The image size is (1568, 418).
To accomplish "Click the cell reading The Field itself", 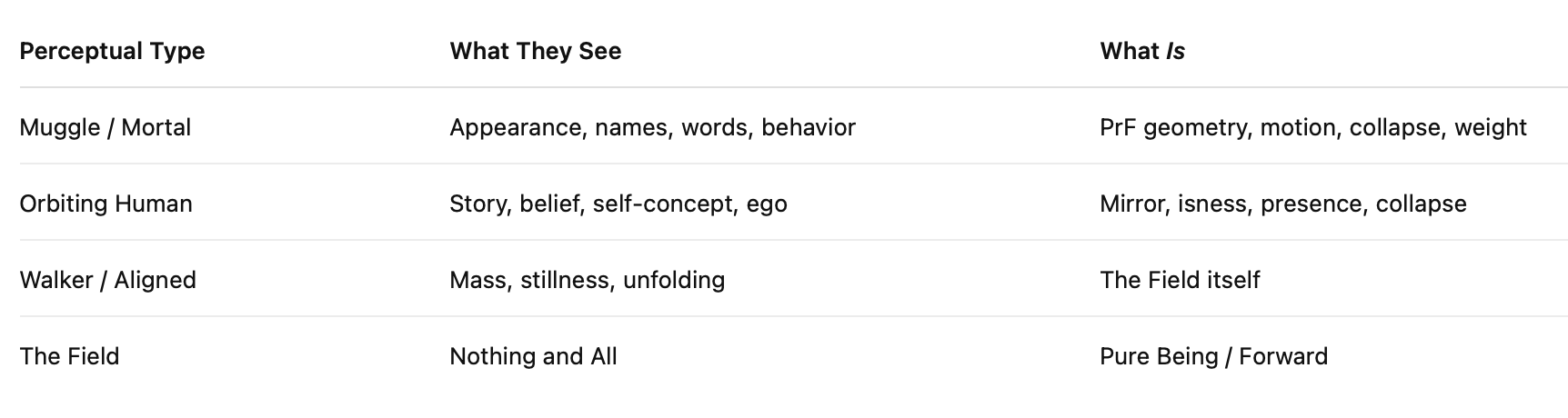I will [1180, 280].
